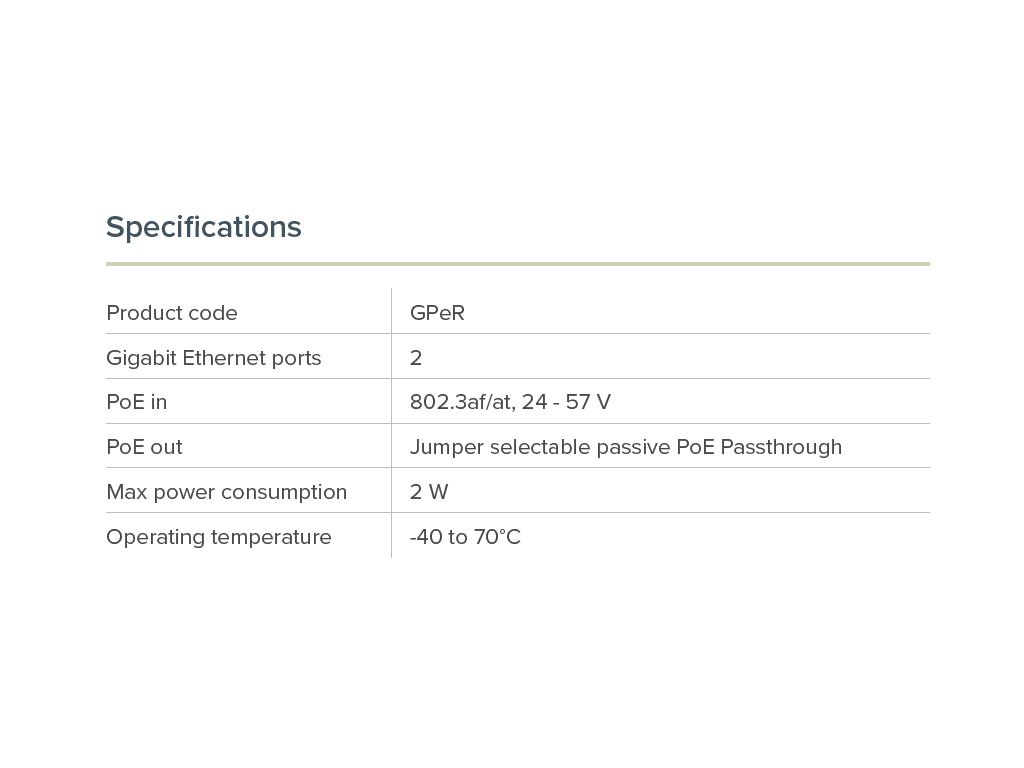This screenshot has width=1024, height=768.
Task: Click the 24 - 57 V voltage range
Action: (x=566, y=402)
